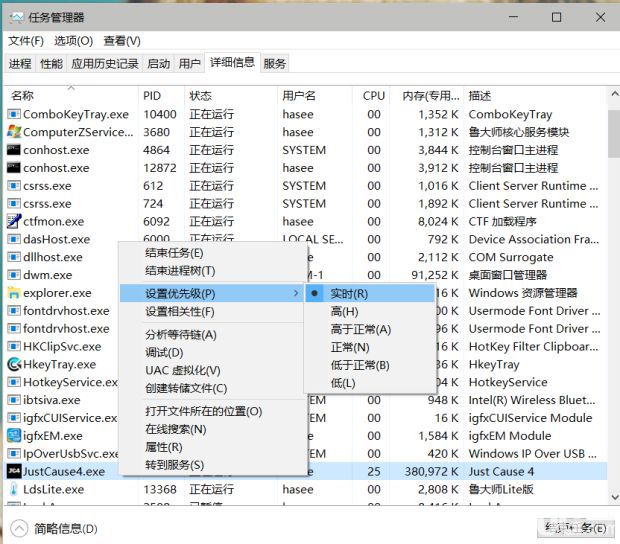
Task: Click the 结束任务(E) button at bottom right
Action: (x=575, y=528)
